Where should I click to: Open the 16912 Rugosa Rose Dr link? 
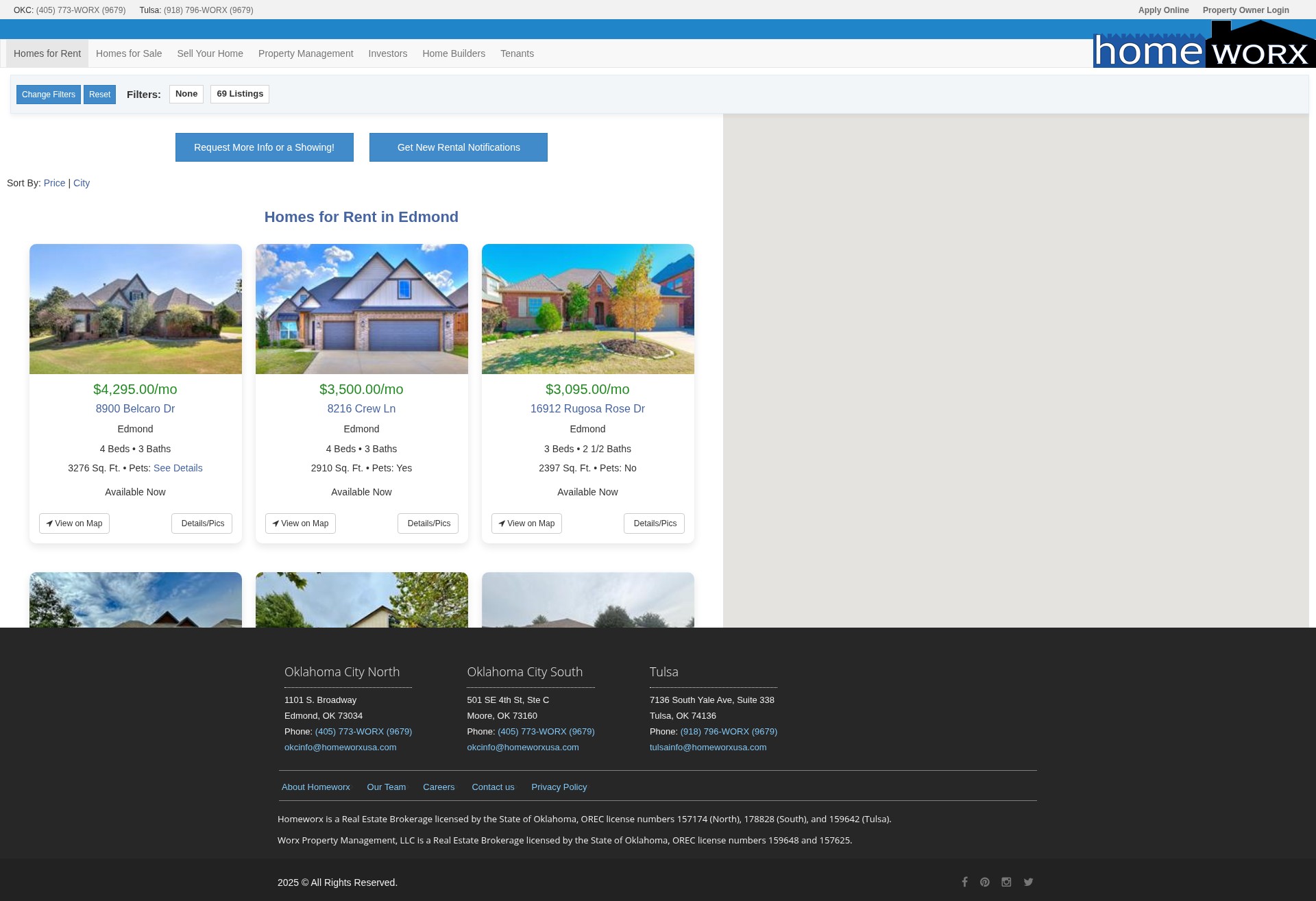[x=587, y=408]
